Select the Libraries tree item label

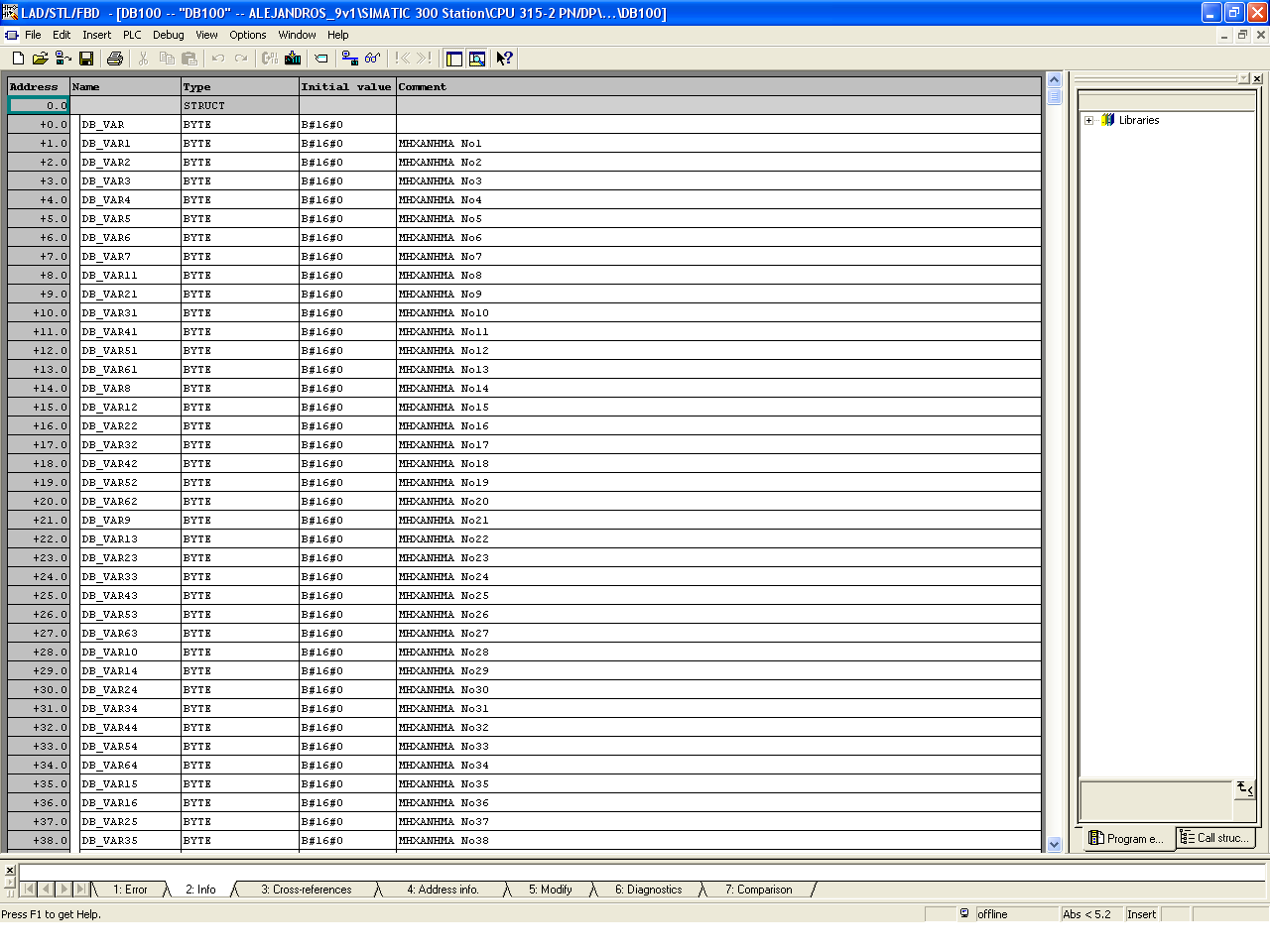1139,120
